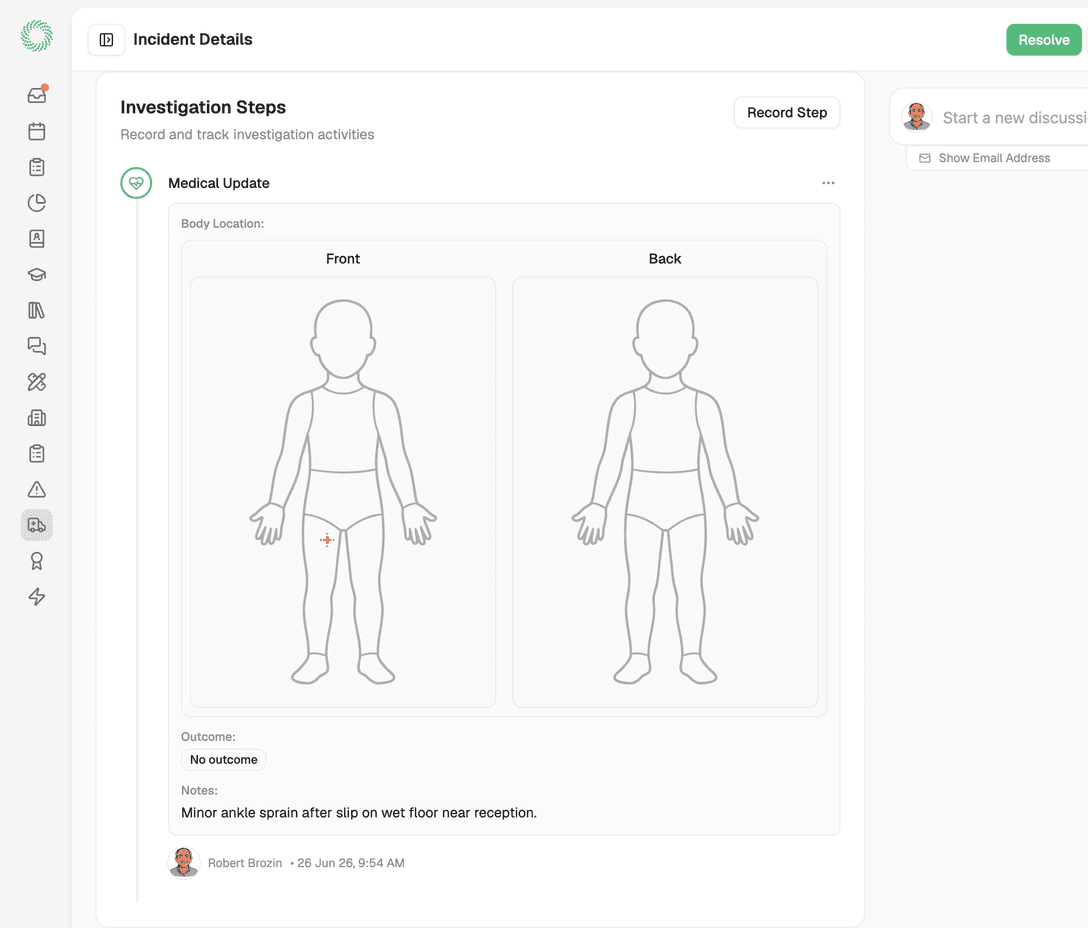Click the 'Record and track investigation activities' subtitle

tap(247, 135)
